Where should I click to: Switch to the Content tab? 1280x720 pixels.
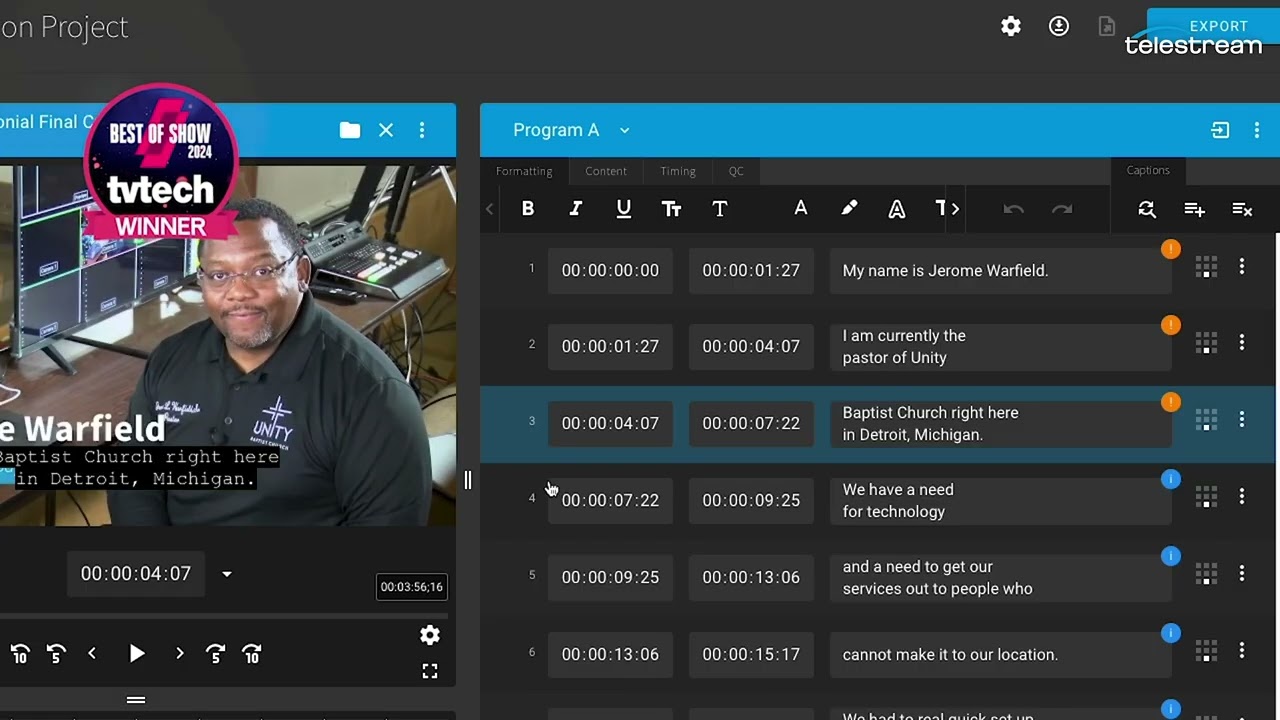click(606, 171)
